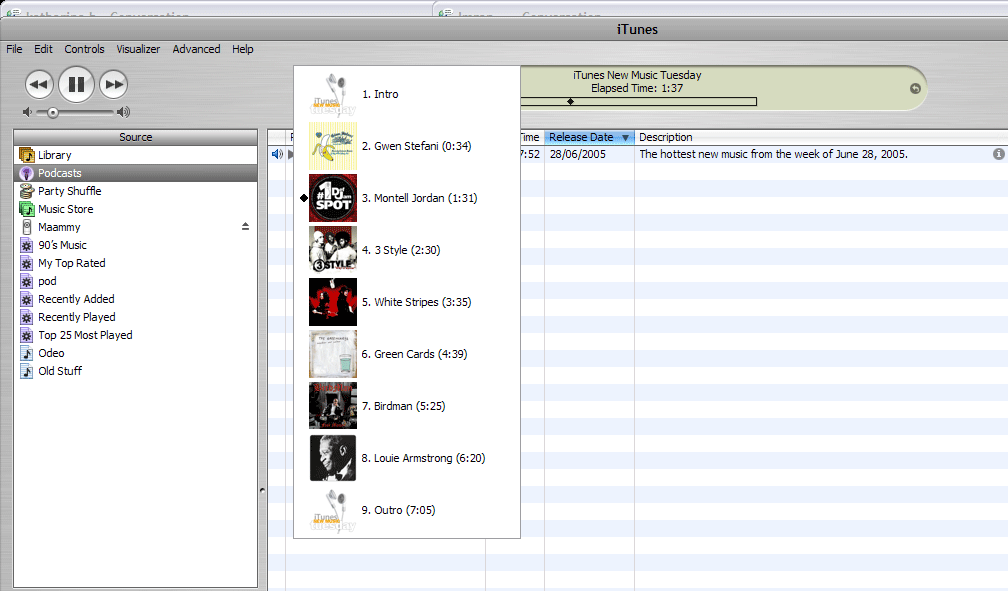Jump to chapter 1. Intro
The height and width of the screenshot is (591, 1008).
pos(407,94)
